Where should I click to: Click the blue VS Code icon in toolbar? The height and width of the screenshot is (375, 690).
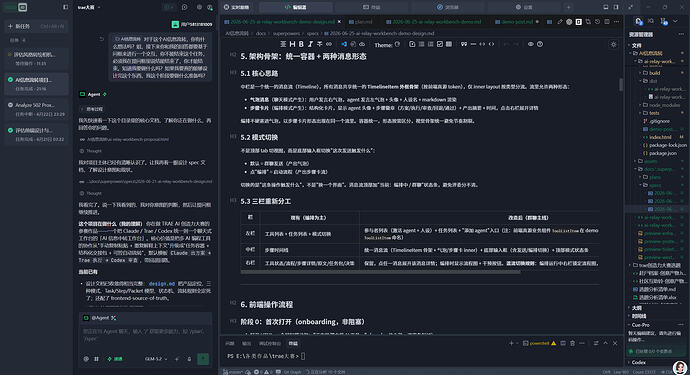tap(344, 44)
